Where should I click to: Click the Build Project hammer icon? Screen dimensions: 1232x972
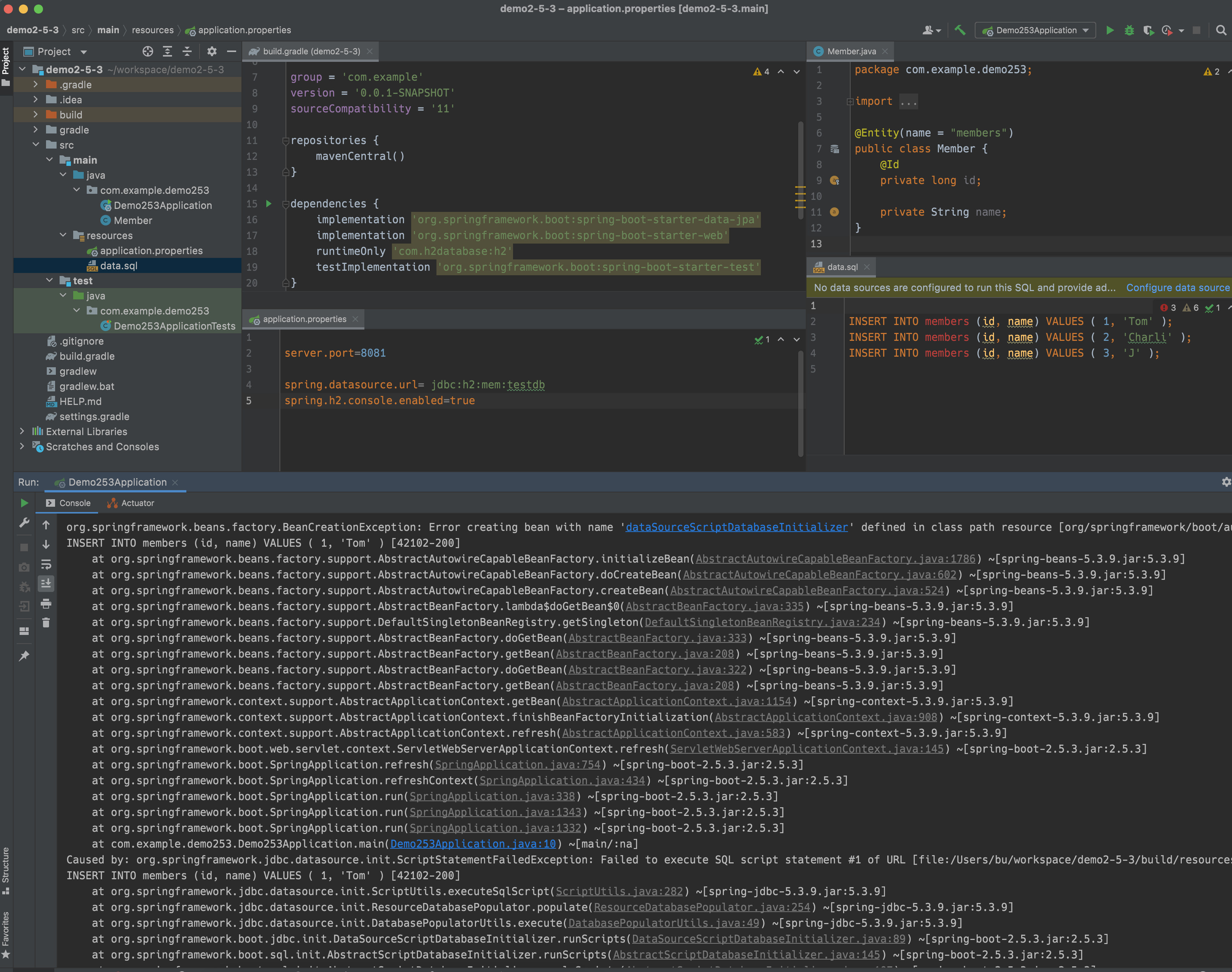(960, 30)
